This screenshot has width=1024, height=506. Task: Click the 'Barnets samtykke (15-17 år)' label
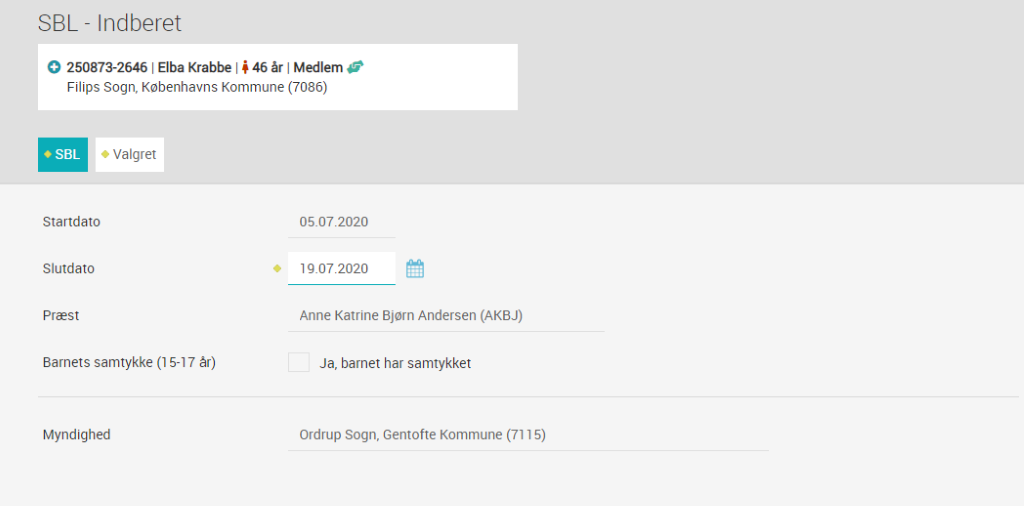129,362
